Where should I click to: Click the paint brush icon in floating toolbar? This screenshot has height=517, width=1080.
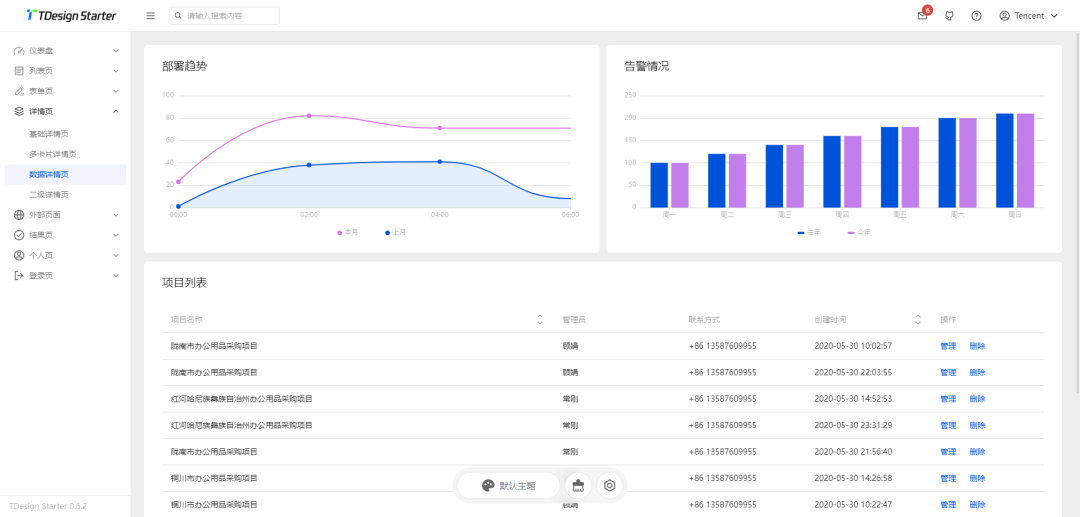click(578, 485)
